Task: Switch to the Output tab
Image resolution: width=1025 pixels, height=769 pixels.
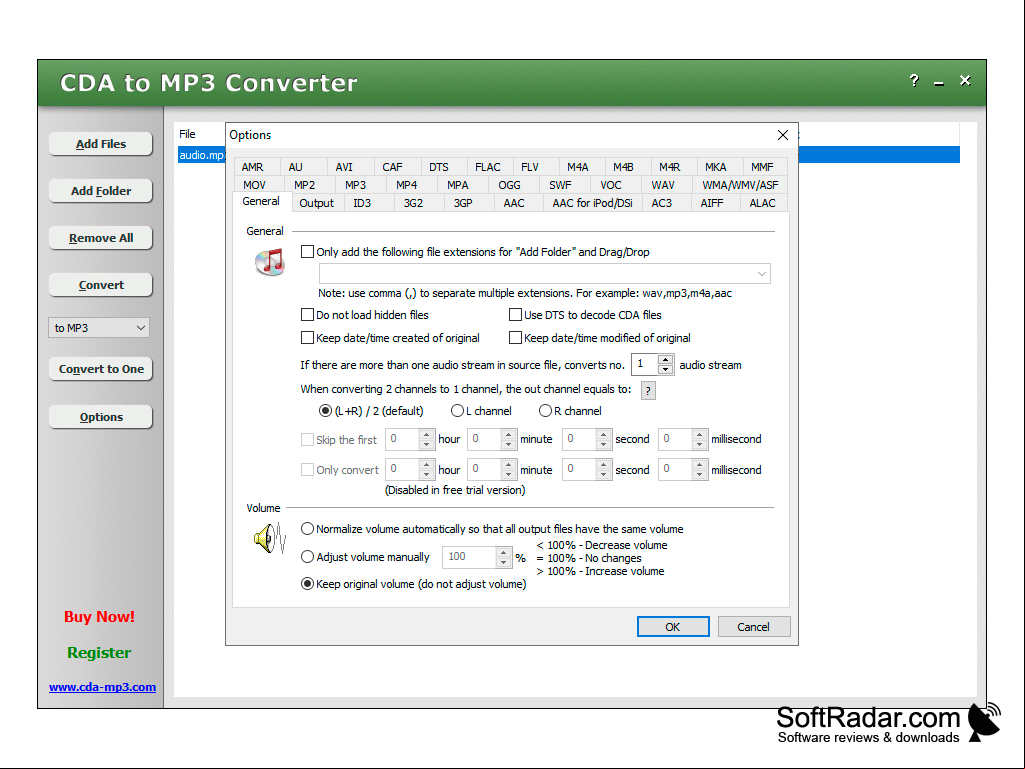Action: click(316, 203)
